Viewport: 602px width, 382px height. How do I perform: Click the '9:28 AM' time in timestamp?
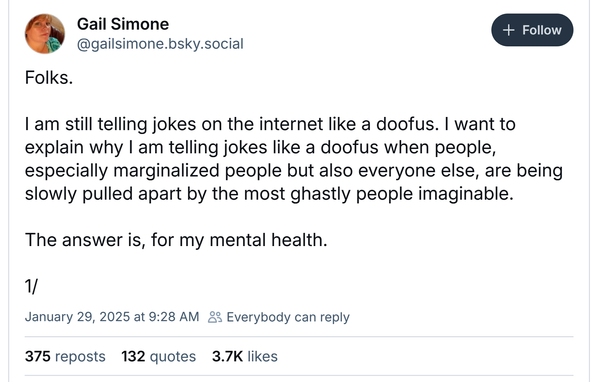174,317
